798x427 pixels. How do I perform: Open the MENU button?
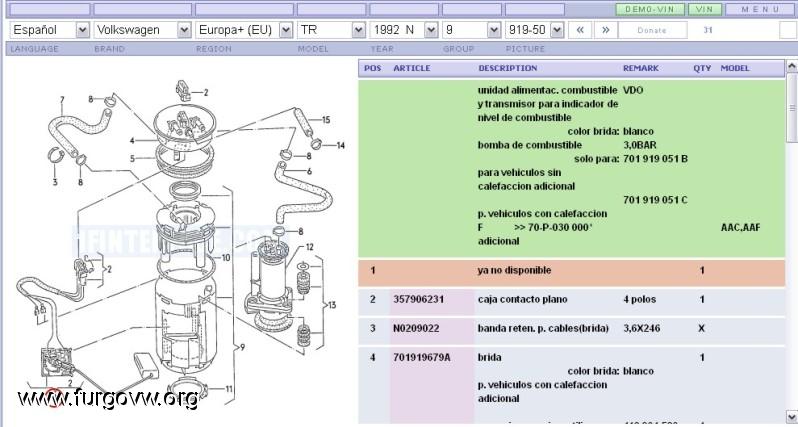point(760,9)
